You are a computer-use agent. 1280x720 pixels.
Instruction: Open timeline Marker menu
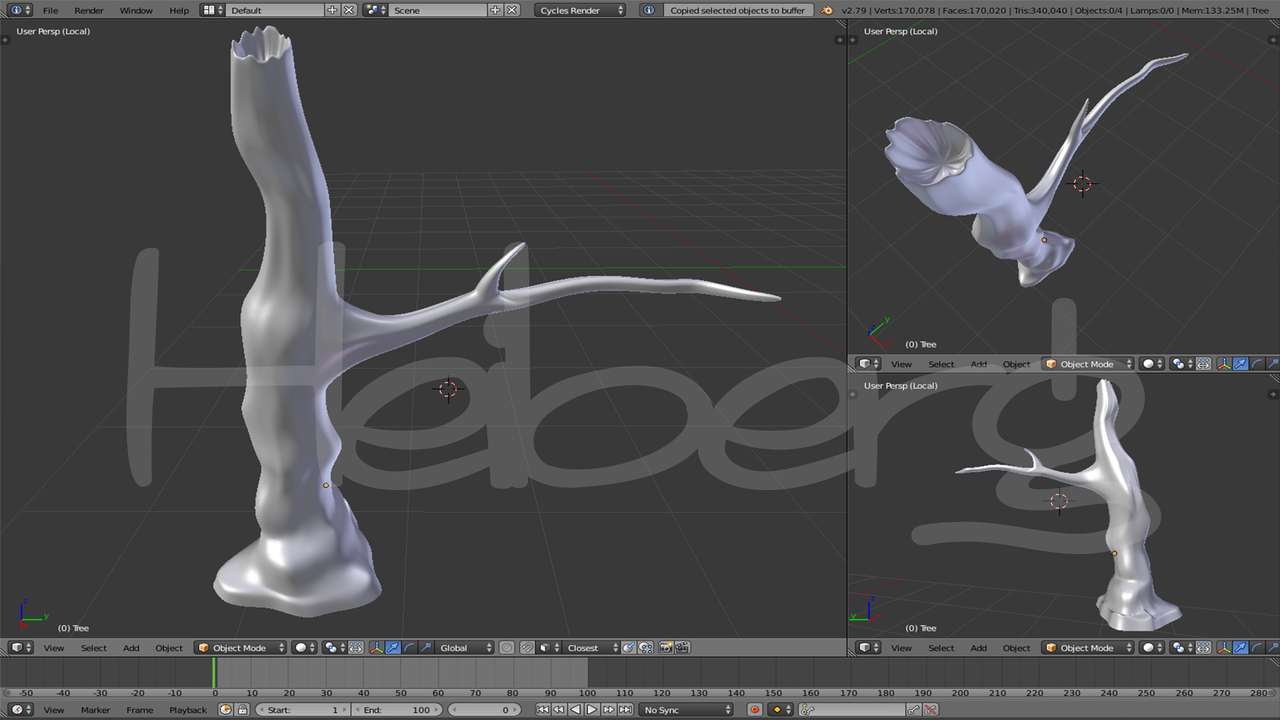[x=96, y=710]
